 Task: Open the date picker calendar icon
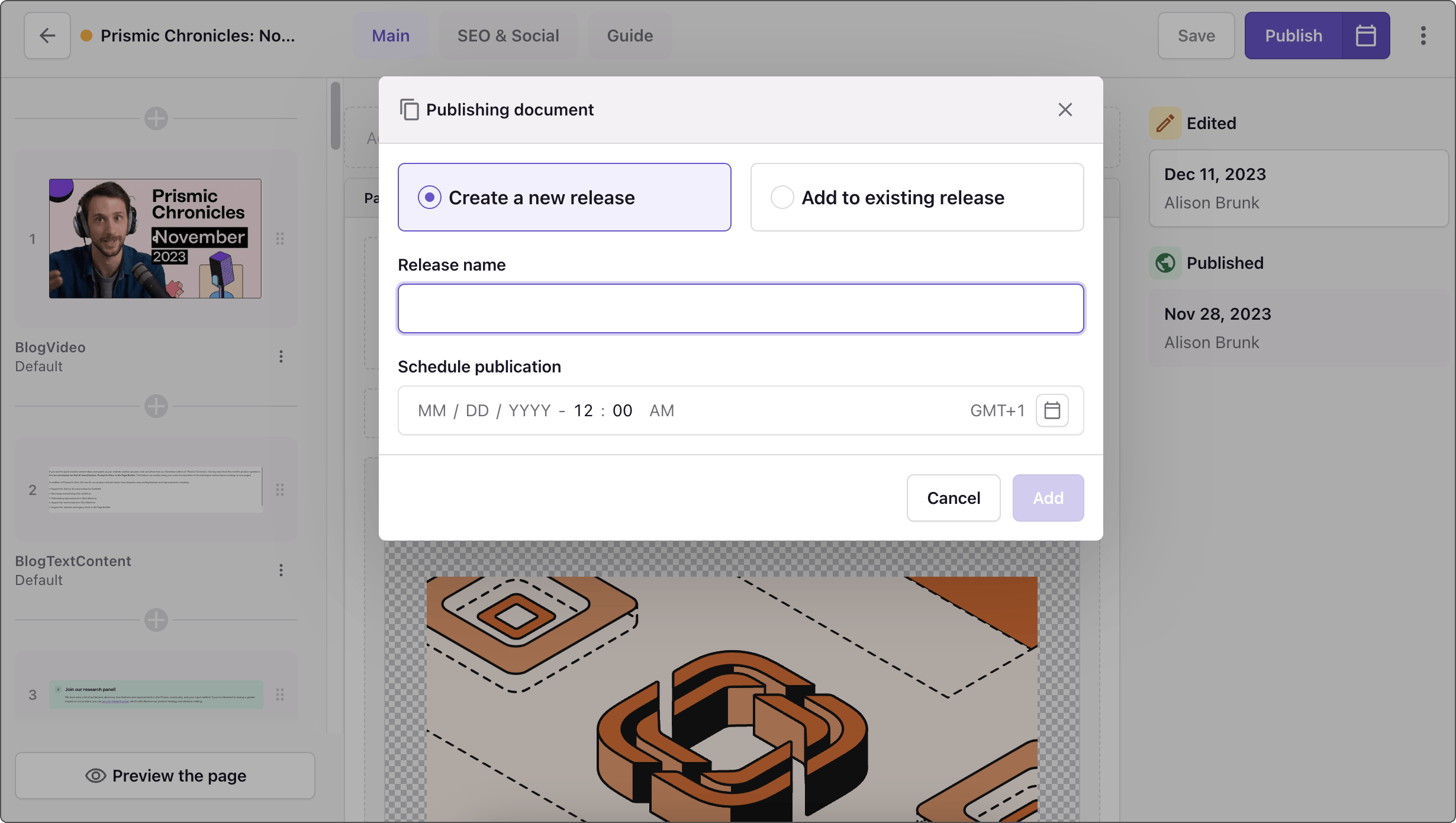[1052, 410]
